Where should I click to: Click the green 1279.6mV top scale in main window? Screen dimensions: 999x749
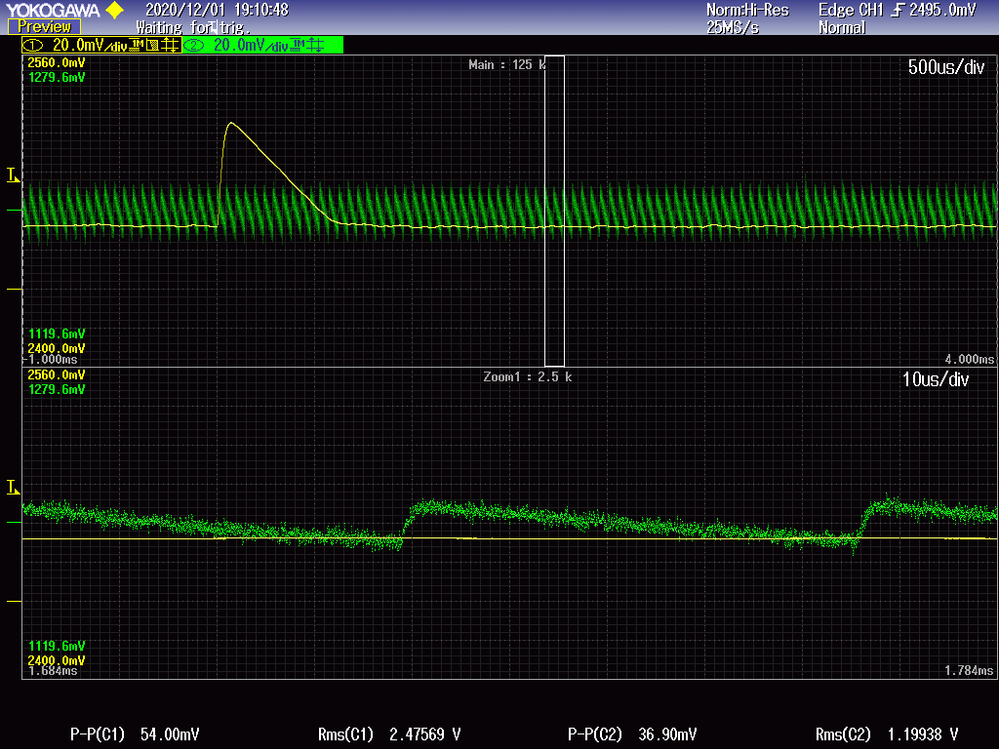(56, 77)
